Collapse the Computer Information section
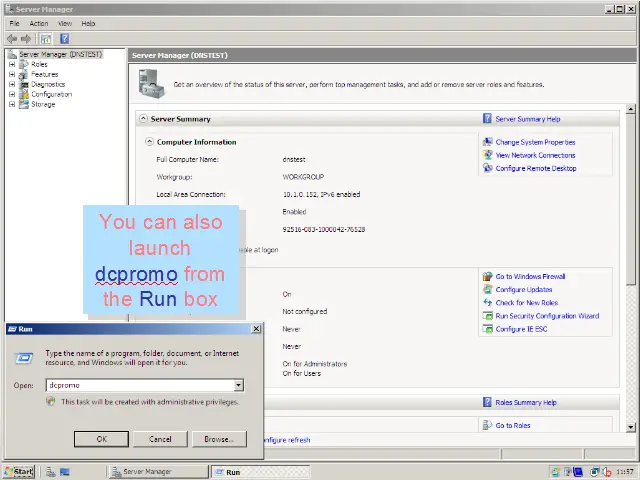Image resolution: width=640 pixels, height=480 pixels. 149,142
